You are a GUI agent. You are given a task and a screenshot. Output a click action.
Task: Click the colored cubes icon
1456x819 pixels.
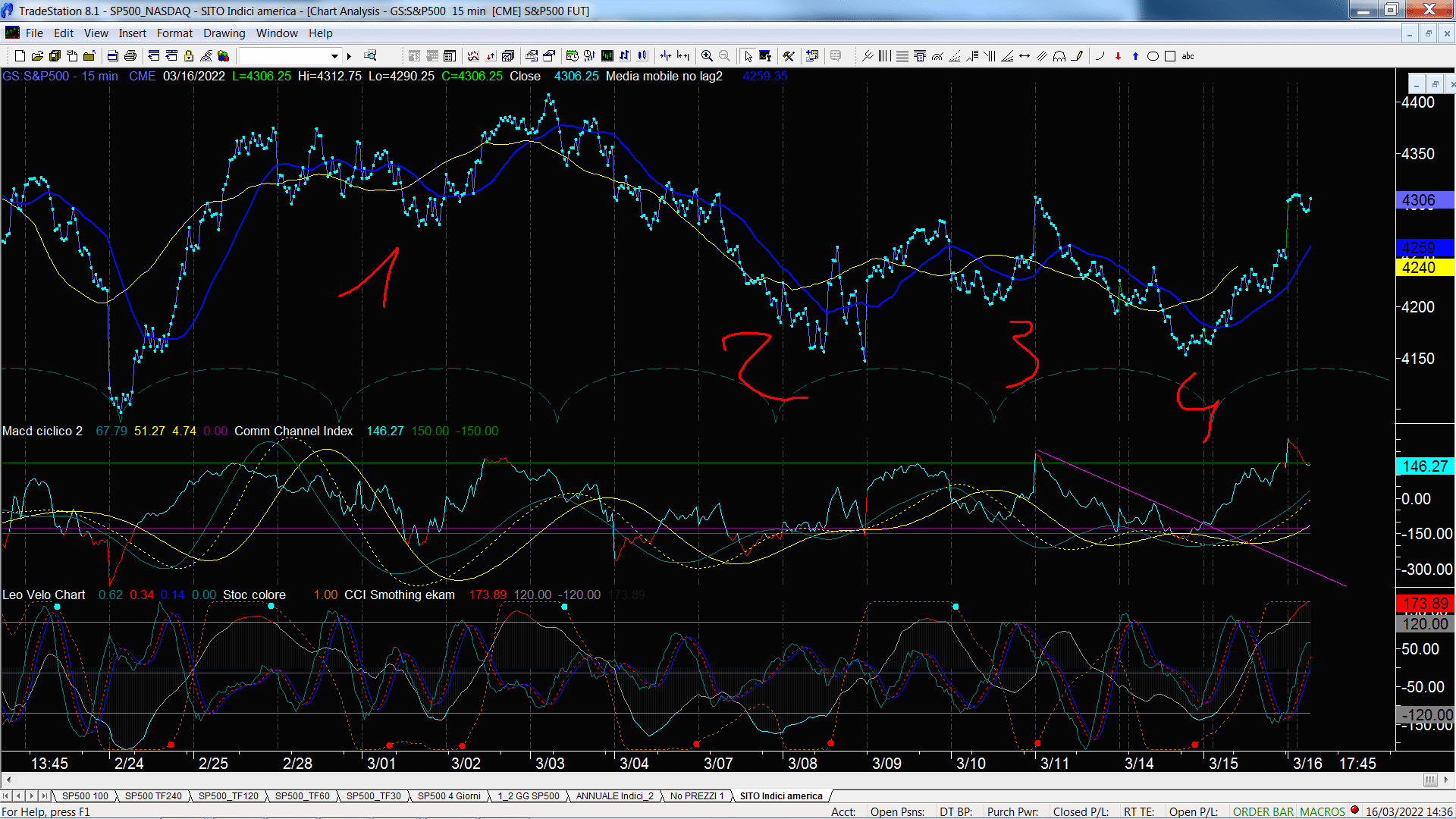click(x=223, y=56)
